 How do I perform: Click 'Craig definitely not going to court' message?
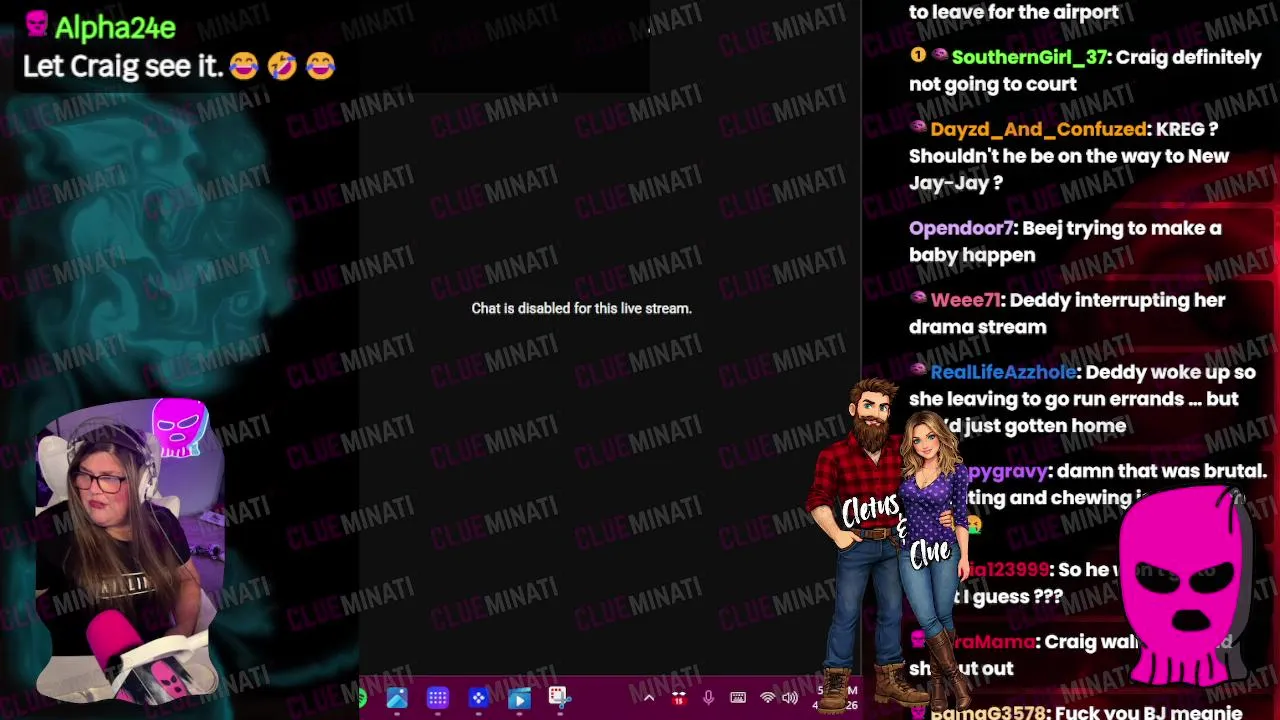tap(1085, 70)
